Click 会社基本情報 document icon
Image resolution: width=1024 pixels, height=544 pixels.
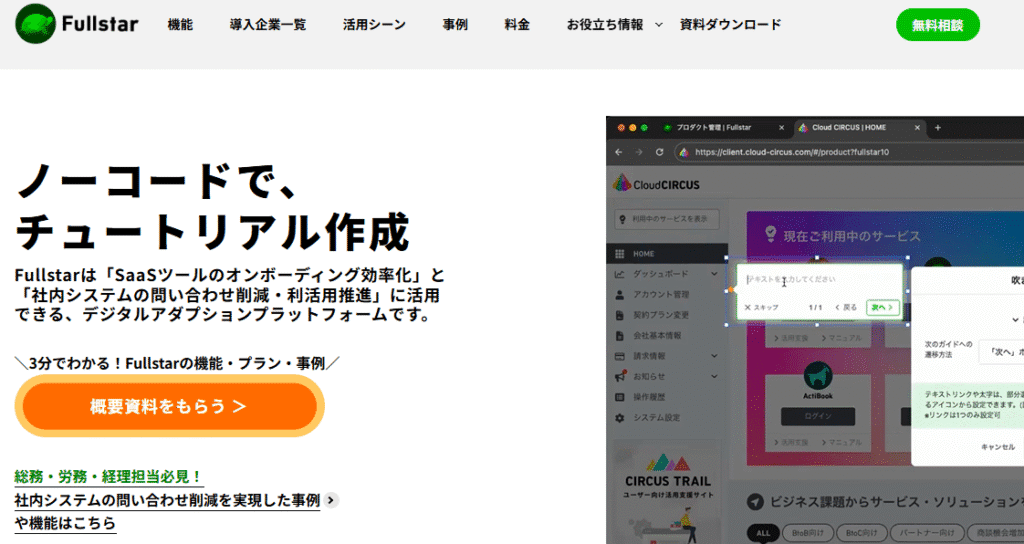620,336
